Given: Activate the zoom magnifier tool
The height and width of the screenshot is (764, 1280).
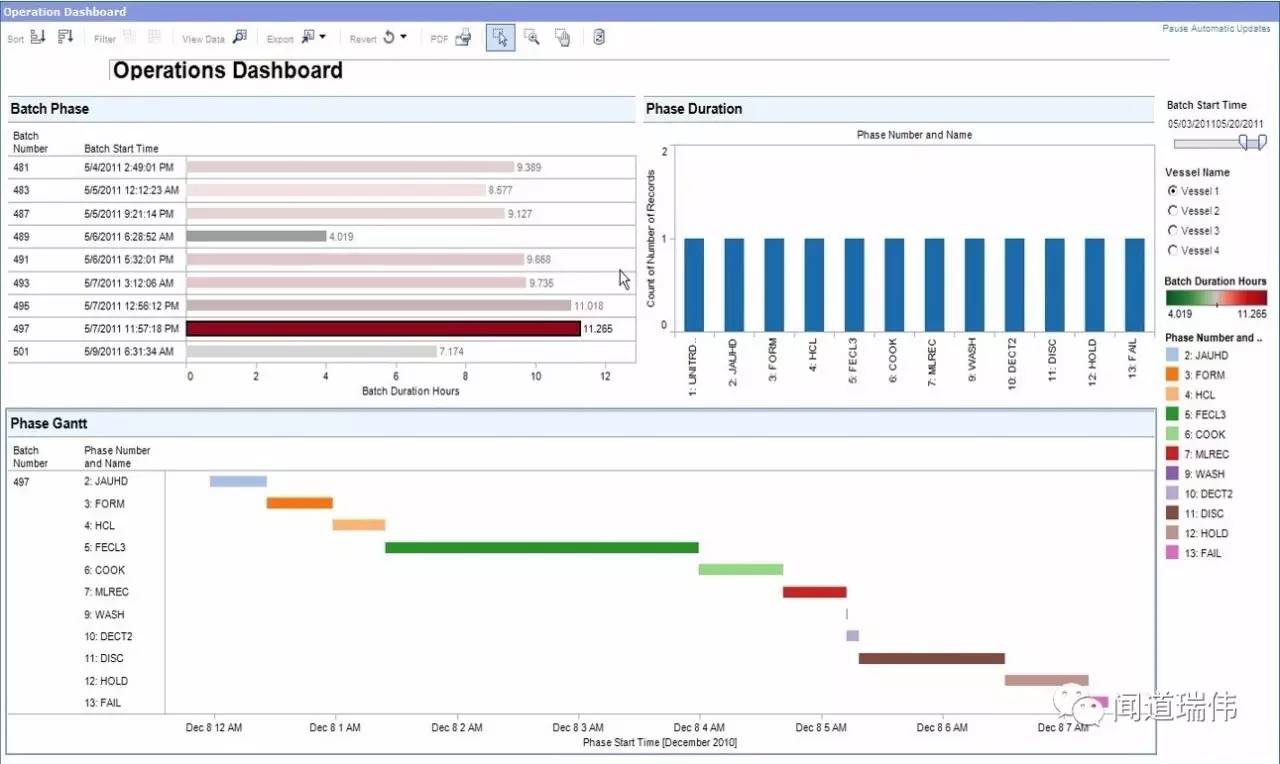Looking at the screenshot, I should (532, 38).
